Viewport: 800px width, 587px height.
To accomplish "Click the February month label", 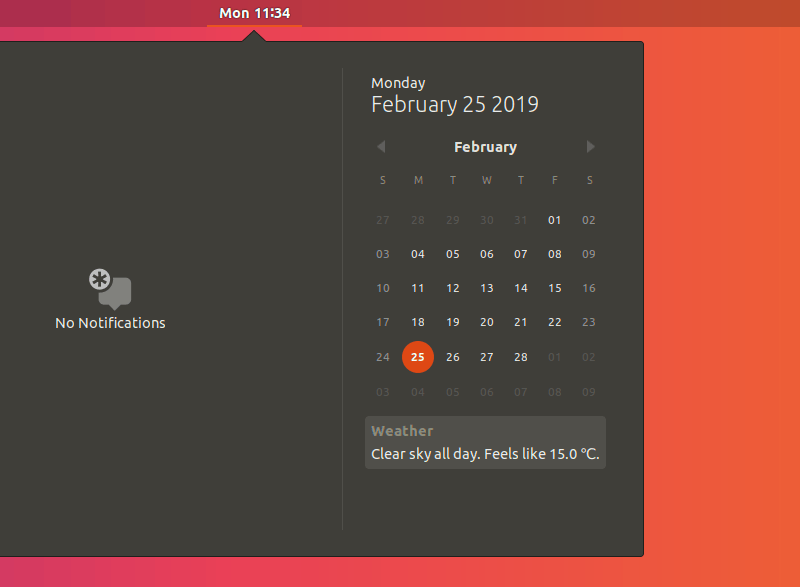I will coord(485,147).
